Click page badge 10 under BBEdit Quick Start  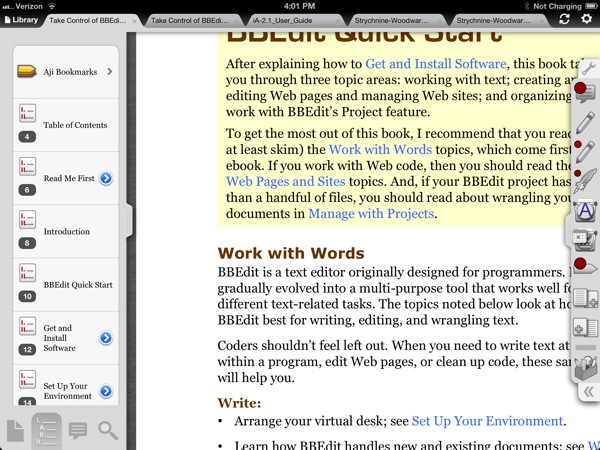[x=27, y=296]
